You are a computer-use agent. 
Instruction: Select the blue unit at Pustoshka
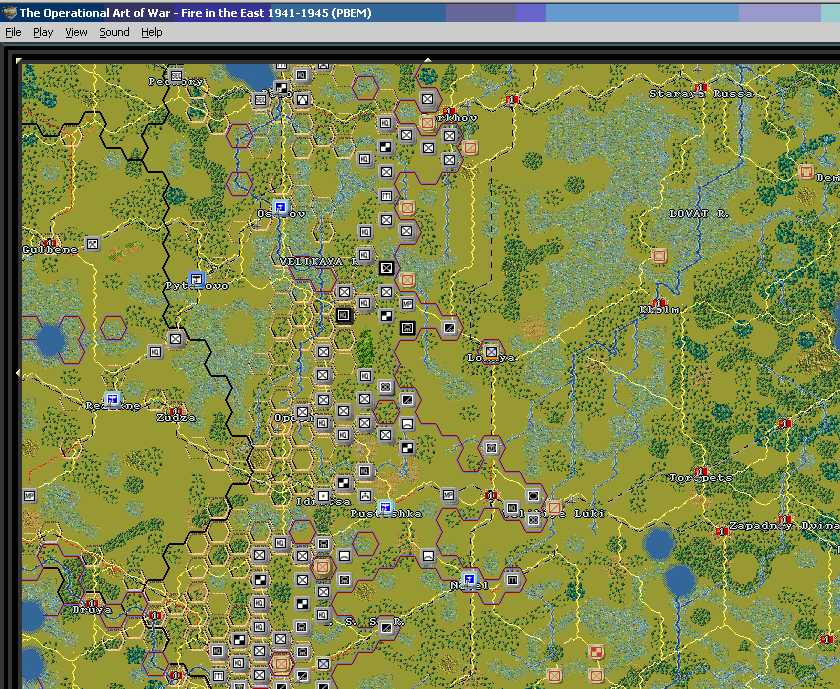385,507
